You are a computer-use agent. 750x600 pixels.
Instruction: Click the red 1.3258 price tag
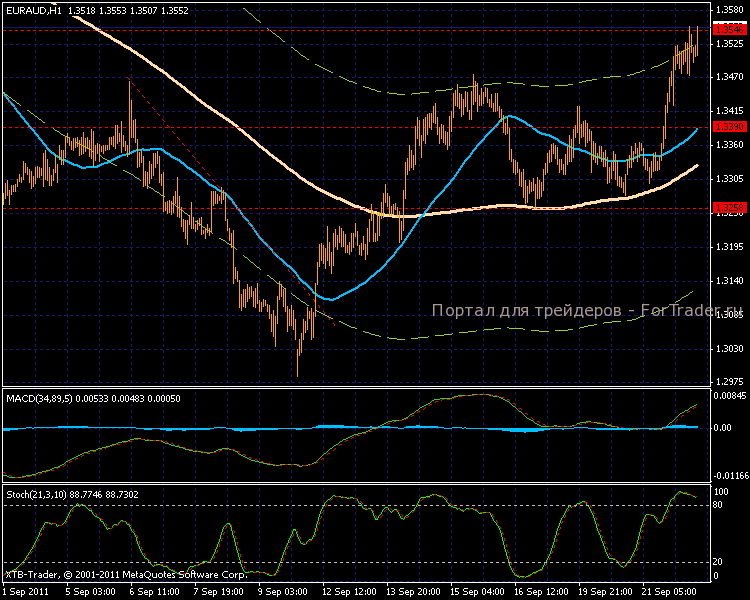(x=729, y=208)
